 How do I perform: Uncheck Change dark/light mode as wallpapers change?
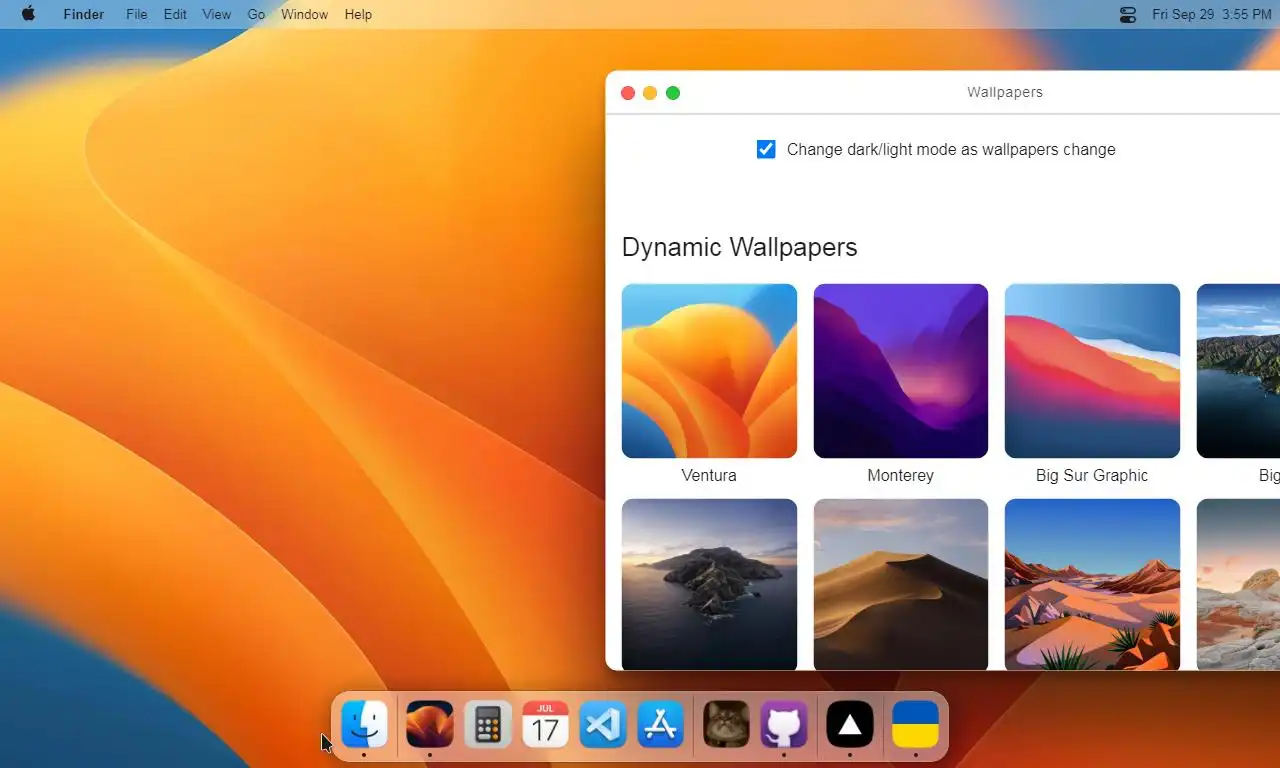click(x=766, y=149)
